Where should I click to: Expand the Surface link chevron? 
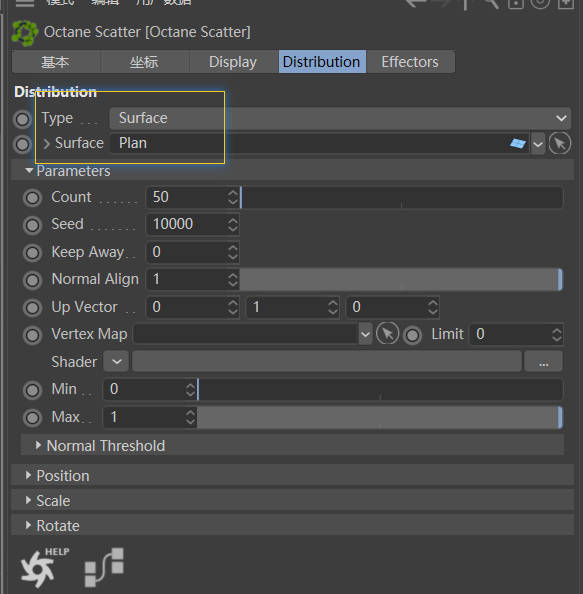pos(46,144)
